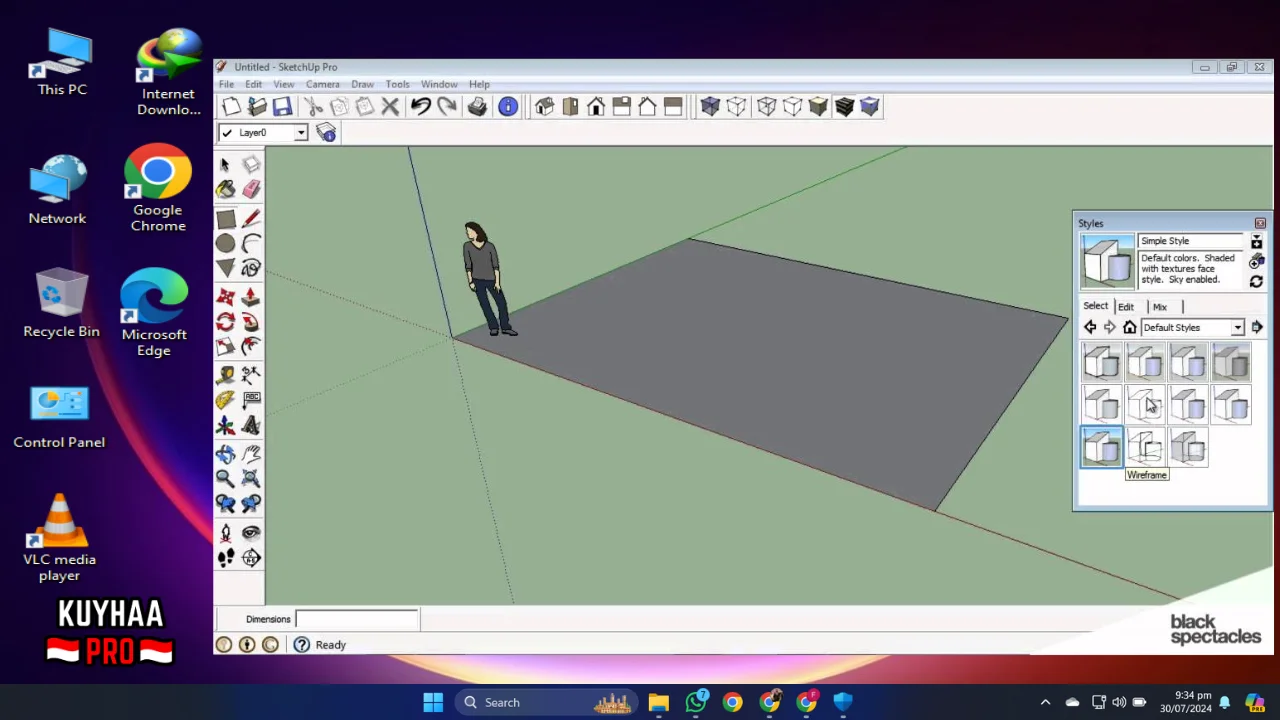
Task: Select the Scale tool
Action: [x=225, y=346]
